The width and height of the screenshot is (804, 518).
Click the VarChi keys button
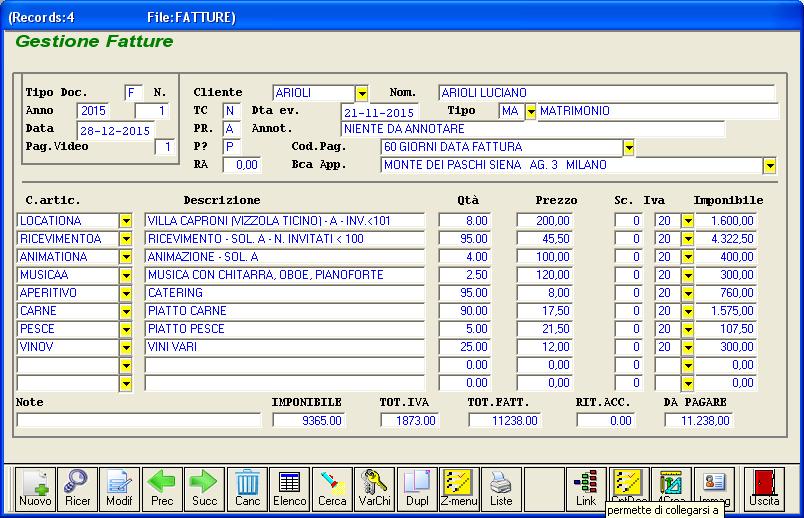coord(374,489)
